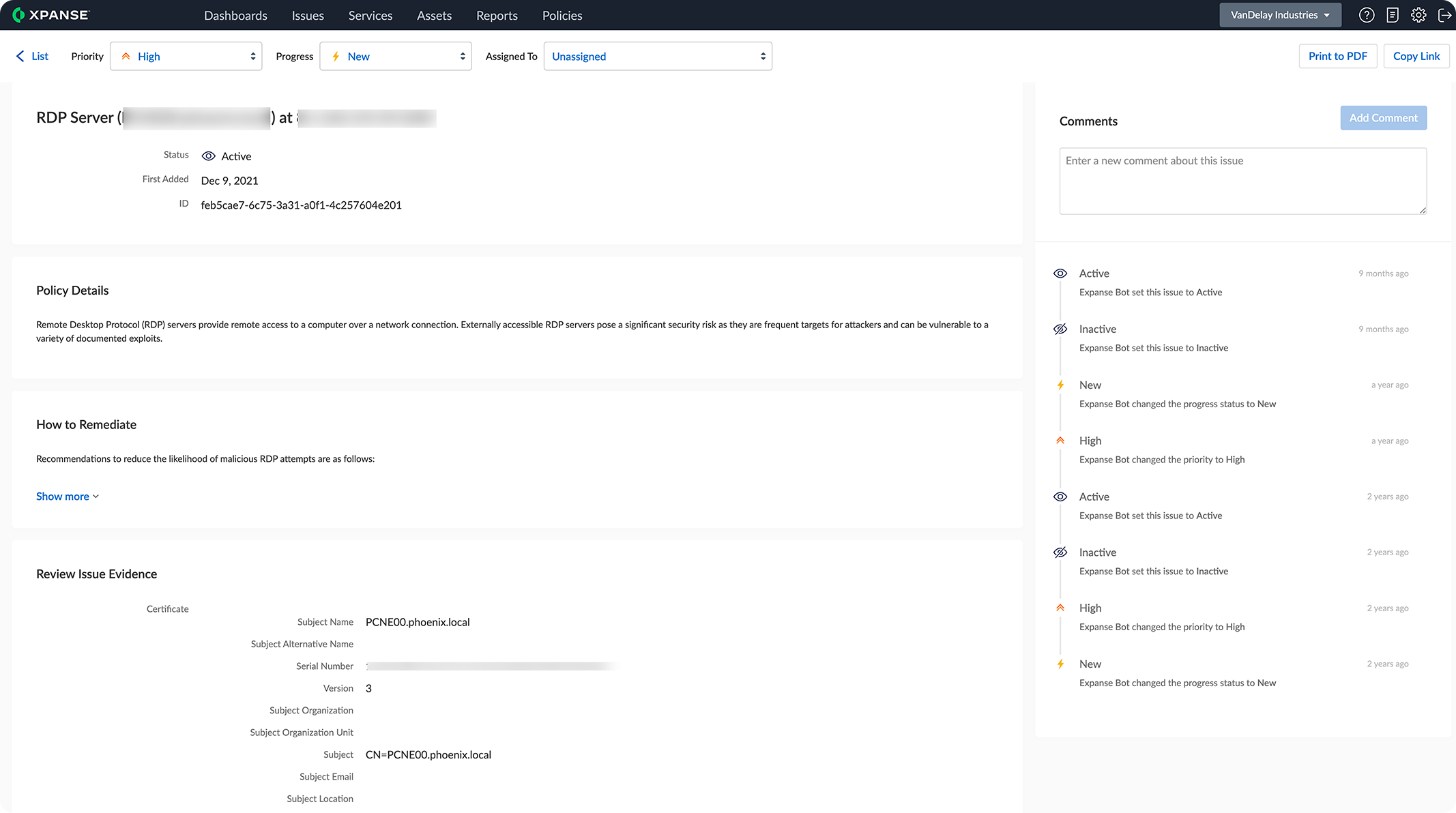Click the Xpanse logo icon
This screenshot has height=813, width=1456.
coord(18,15)
